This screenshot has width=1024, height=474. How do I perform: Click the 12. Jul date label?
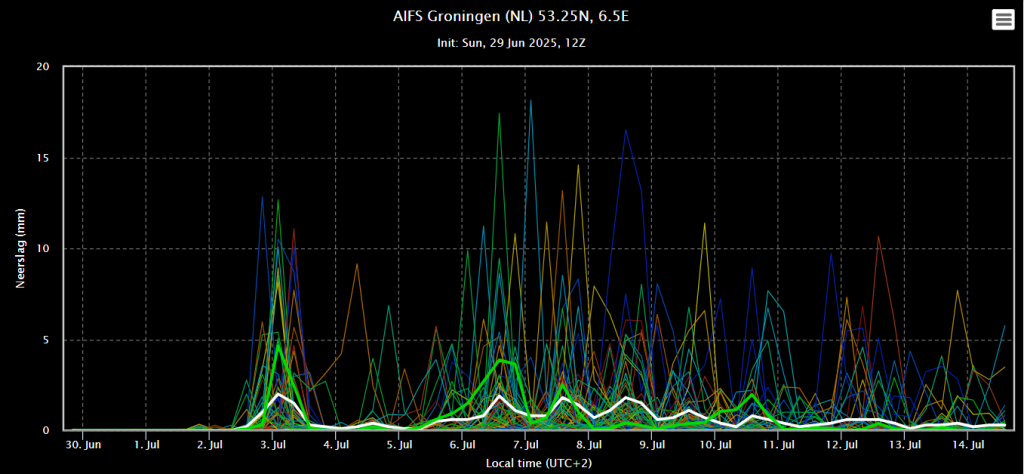click(x=843, y=445)
